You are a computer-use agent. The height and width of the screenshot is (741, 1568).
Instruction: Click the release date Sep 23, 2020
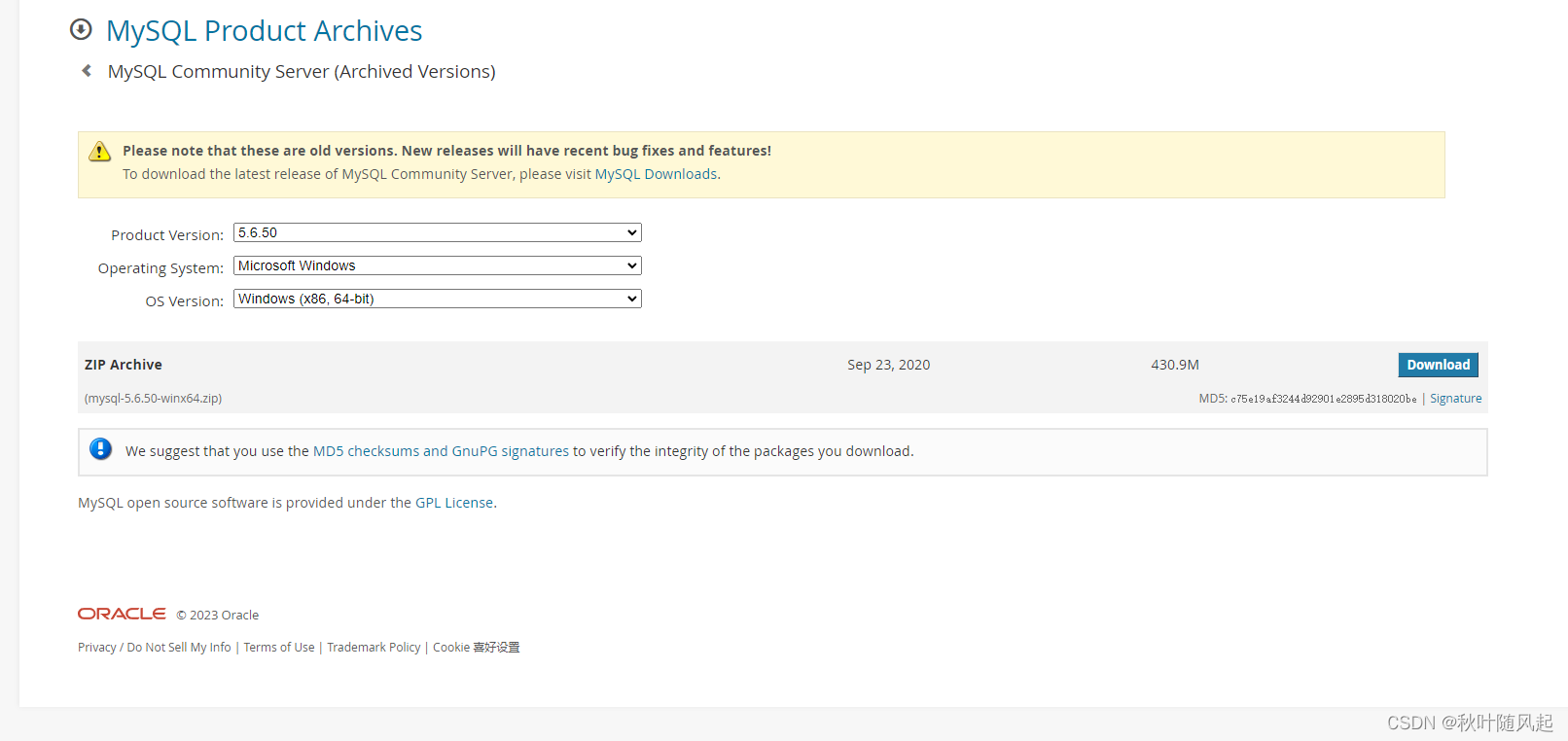[x=888, y=365]
